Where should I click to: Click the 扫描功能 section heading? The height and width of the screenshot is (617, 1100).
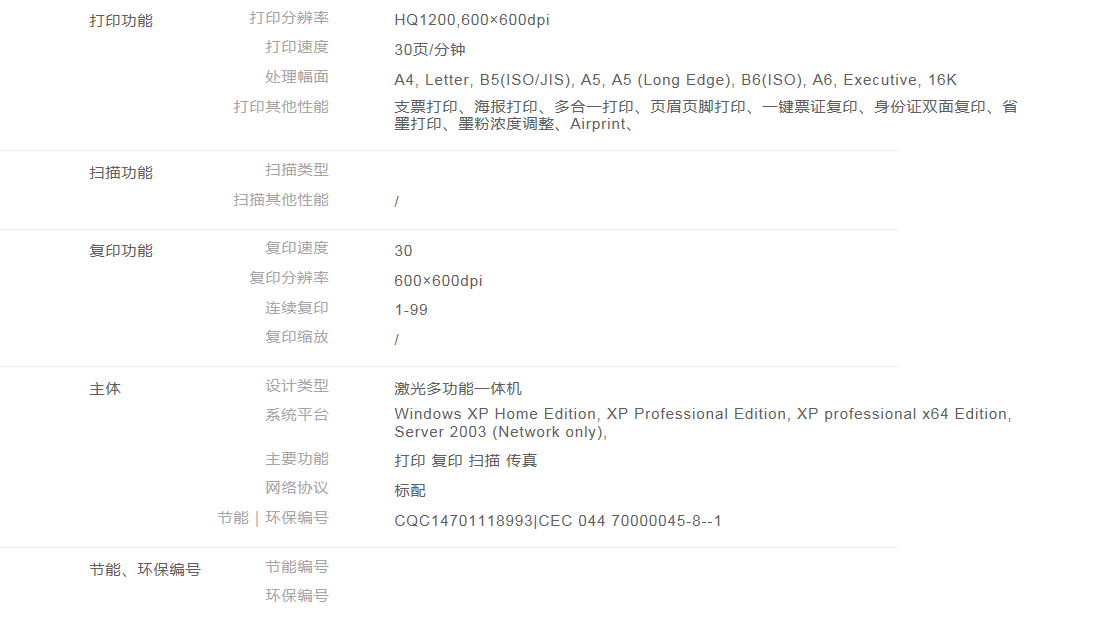point(121,172)
